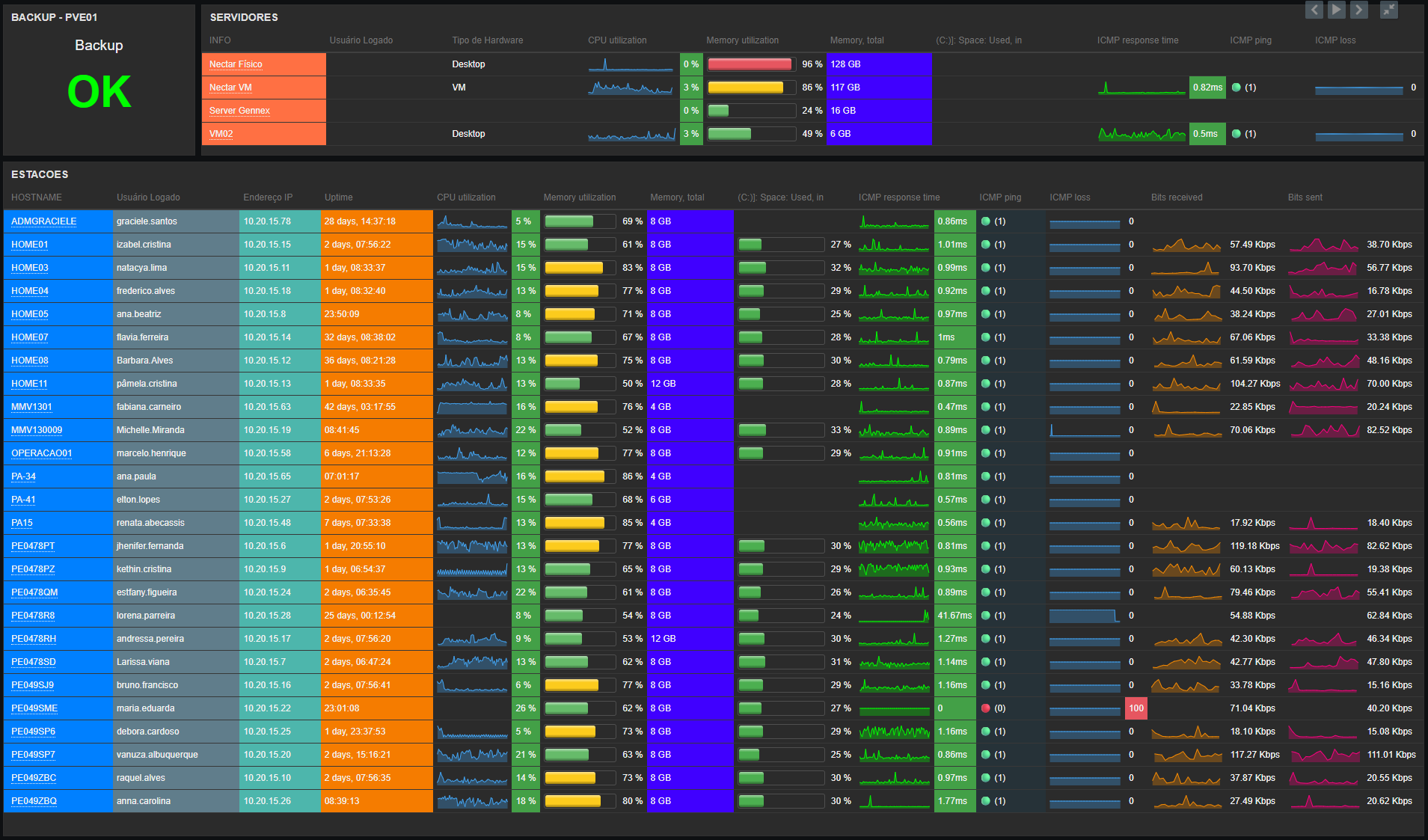
Task: Click the CPU sparkline graph for HOME01
Action: (472, 245)
